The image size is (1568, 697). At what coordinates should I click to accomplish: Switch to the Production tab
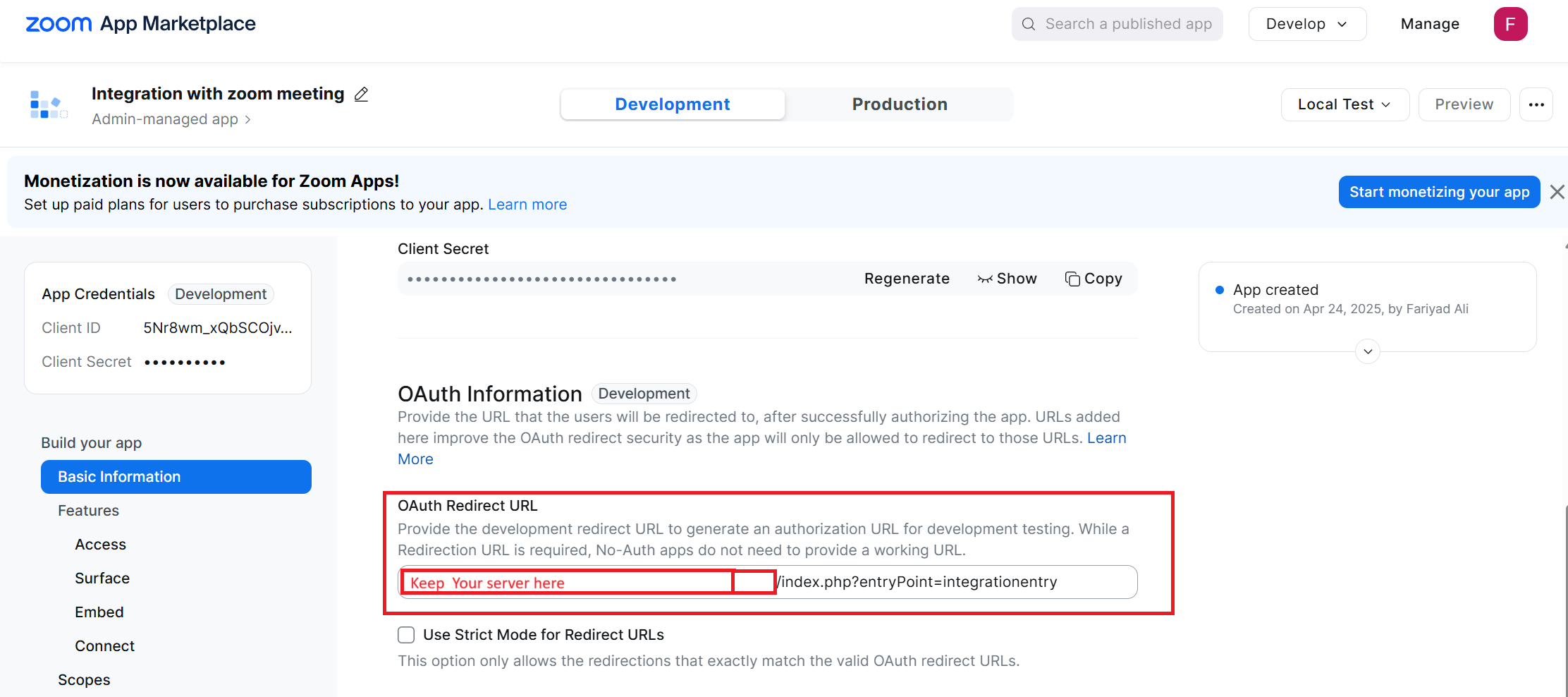pyautogui.click(x=900, y=104)
